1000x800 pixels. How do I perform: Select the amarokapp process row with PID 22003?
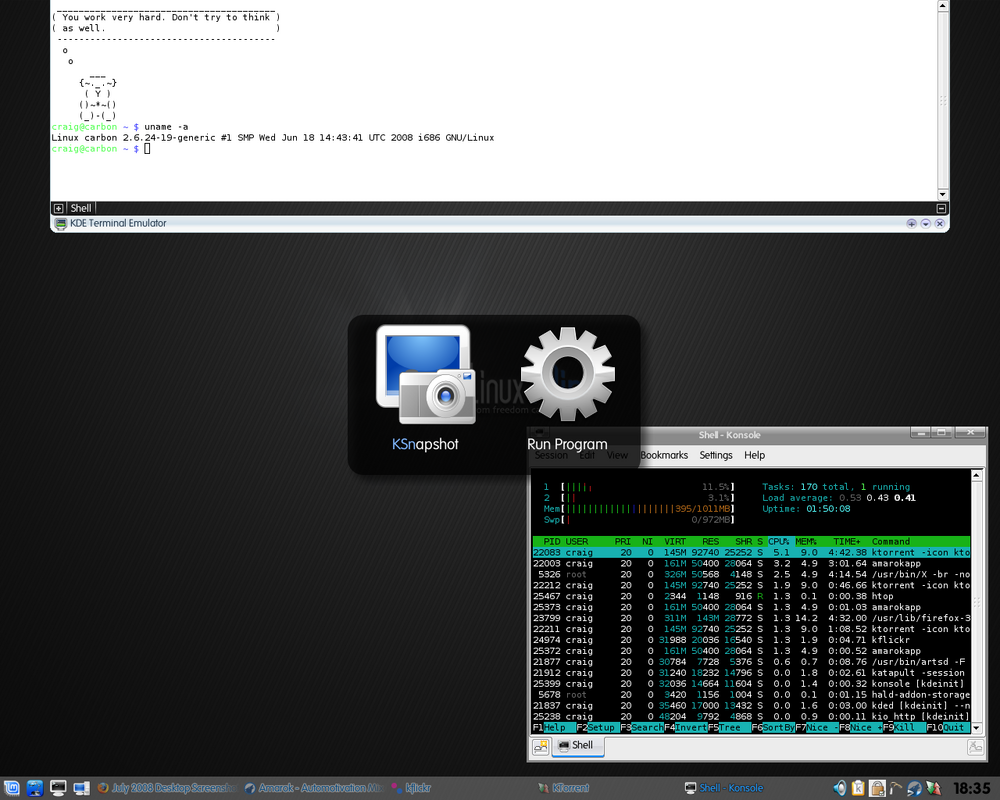click(x=751, y=563)
